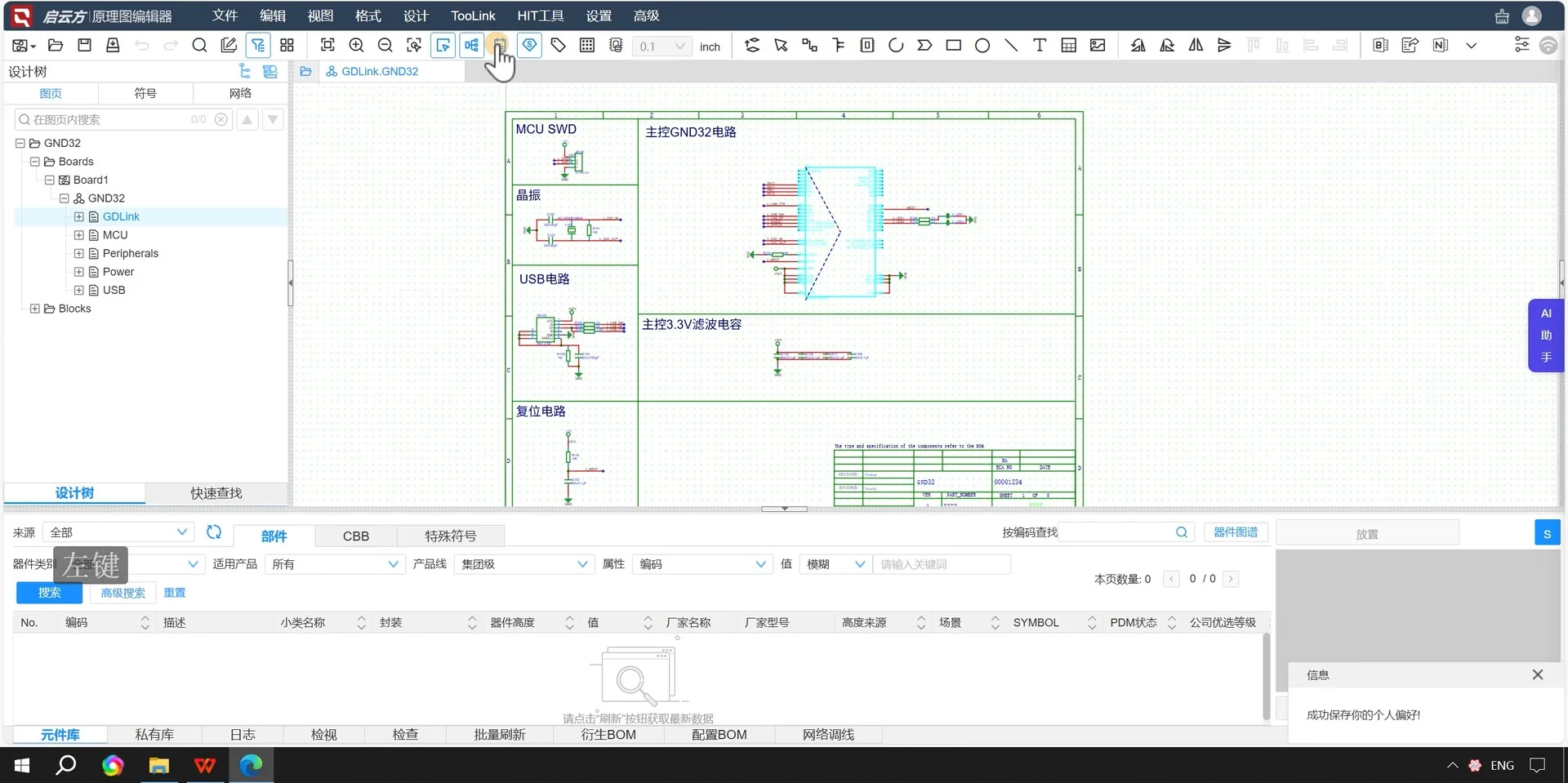
Task: Open the schematic search tool
Action: [198, 45]
